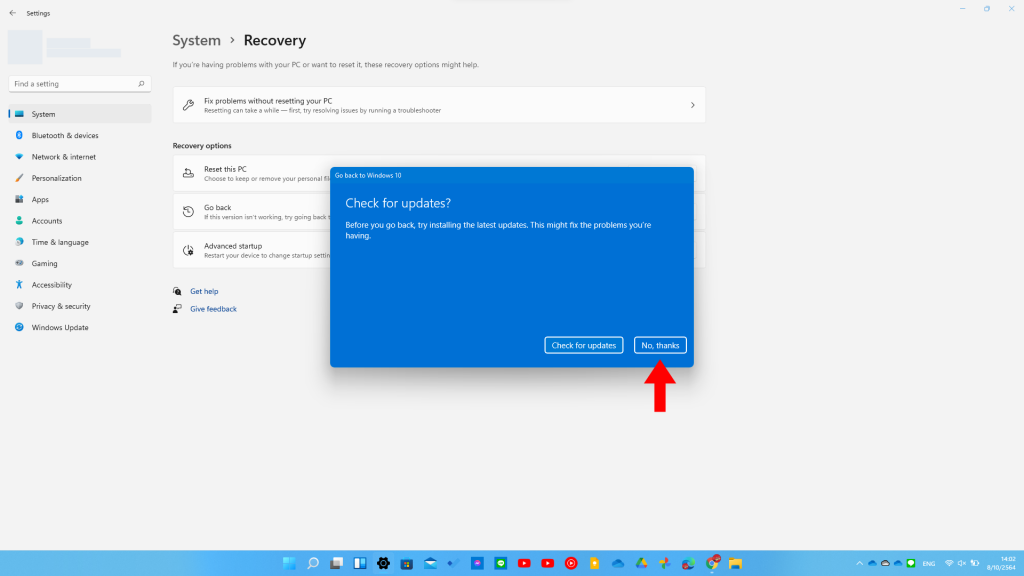Open the Wi-Fi network tray icon

949,563
